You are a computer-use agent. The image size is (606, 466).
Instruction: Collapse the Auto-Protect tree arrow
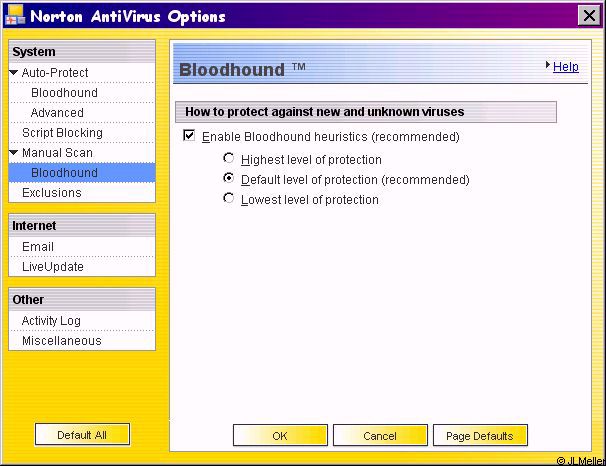14,73
